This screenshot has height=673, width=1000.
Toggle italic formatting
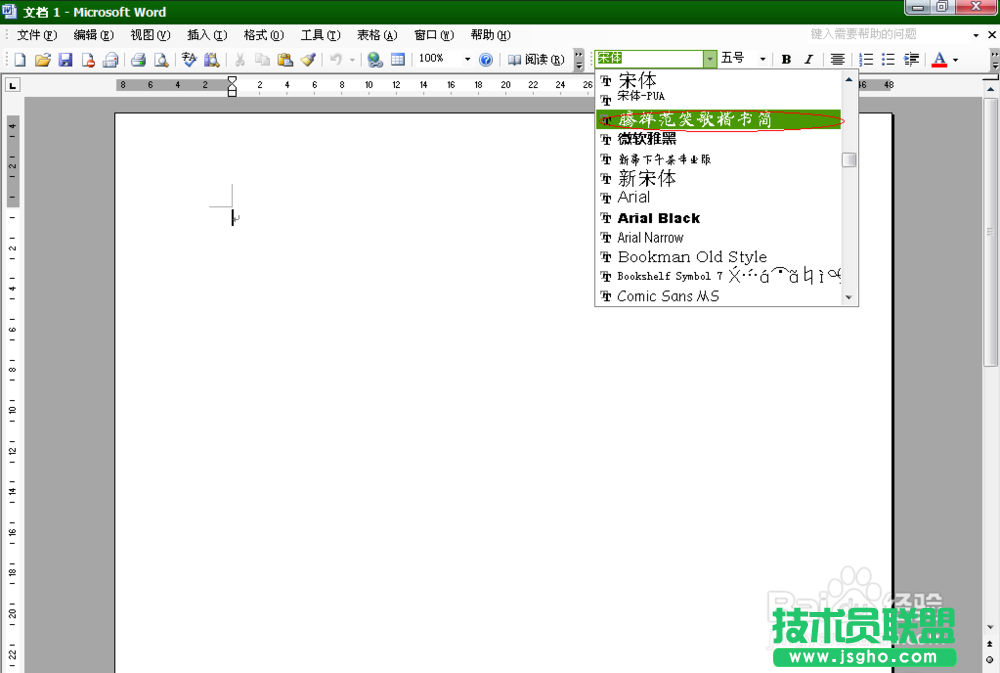[807, 59]
